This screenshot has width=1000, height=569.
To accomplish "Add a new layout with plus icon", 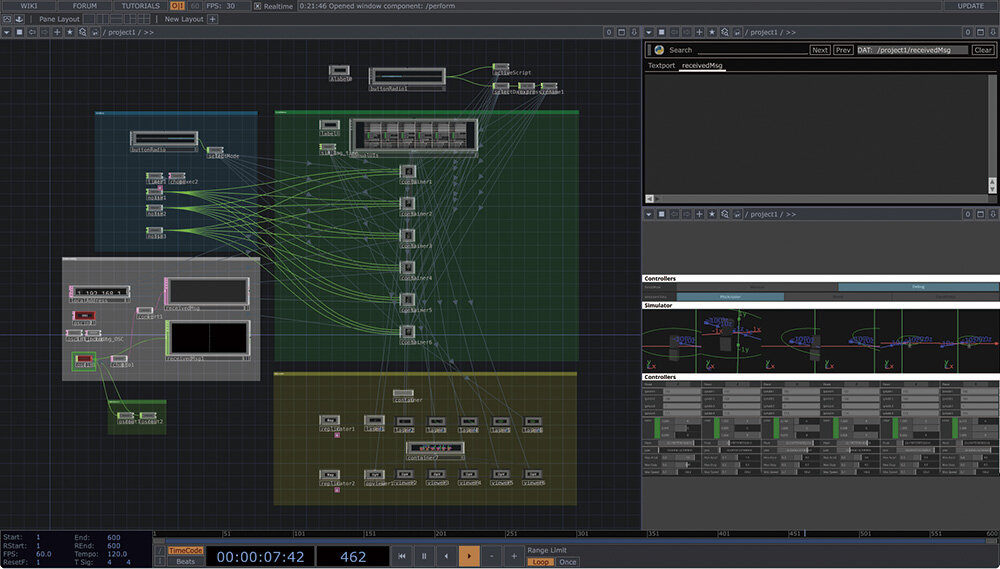I will [212, 19].
